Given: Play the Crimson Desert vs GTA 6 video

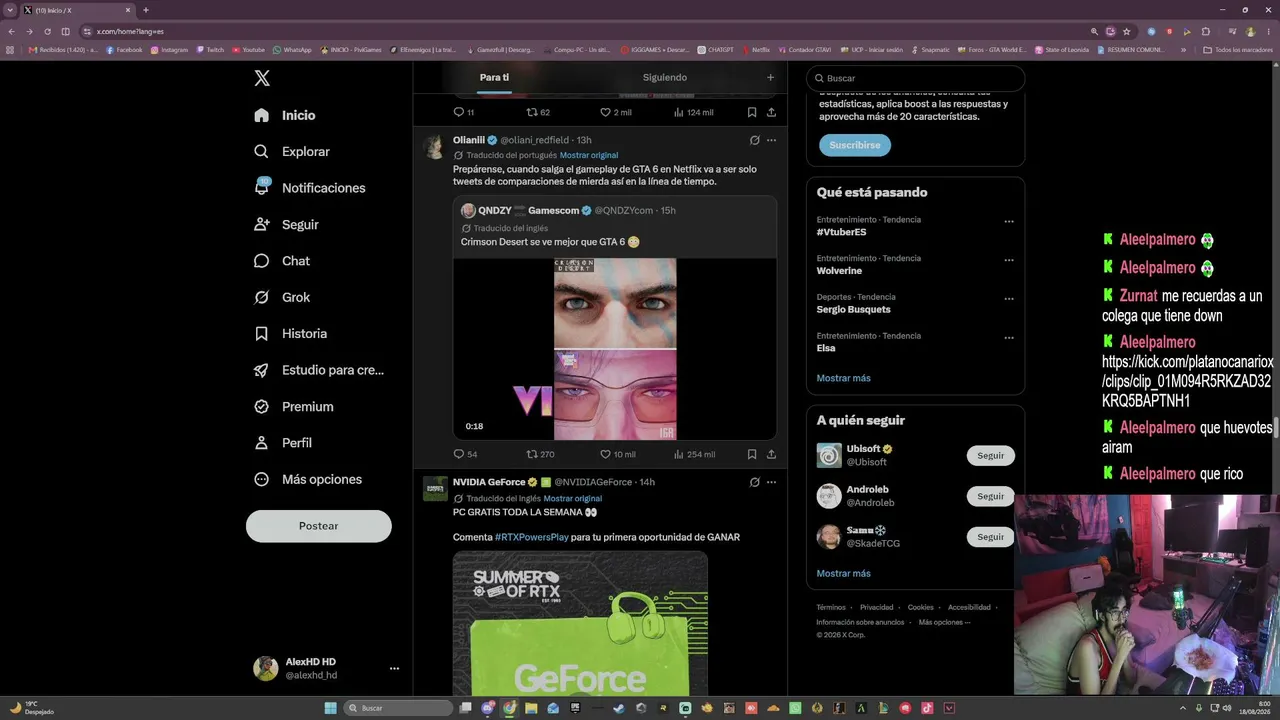Looking at the screenshot, I should (615, 349).
